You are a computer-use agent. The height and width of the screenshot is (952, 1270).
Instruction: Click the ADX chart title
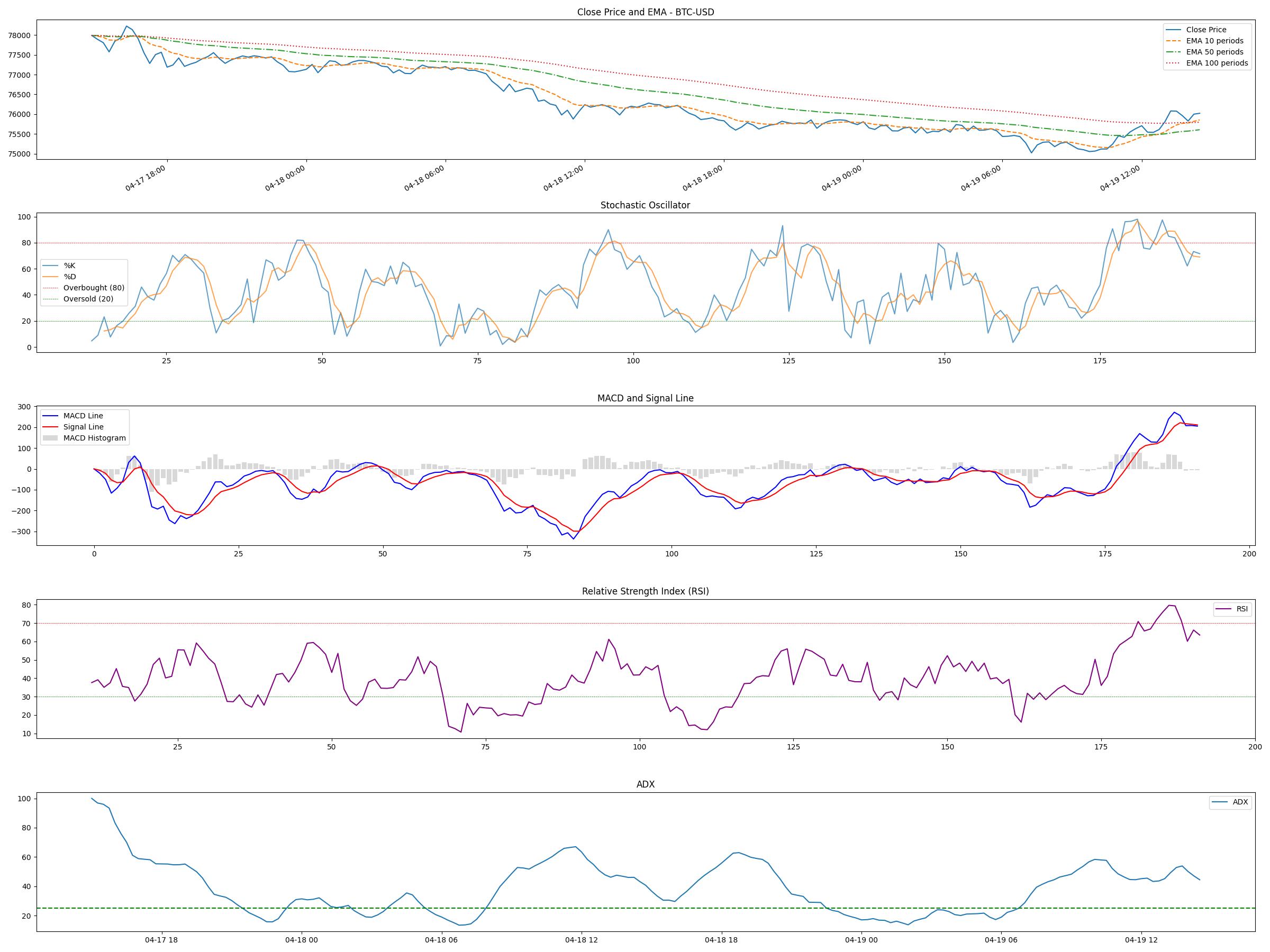[x=645, y=784]
